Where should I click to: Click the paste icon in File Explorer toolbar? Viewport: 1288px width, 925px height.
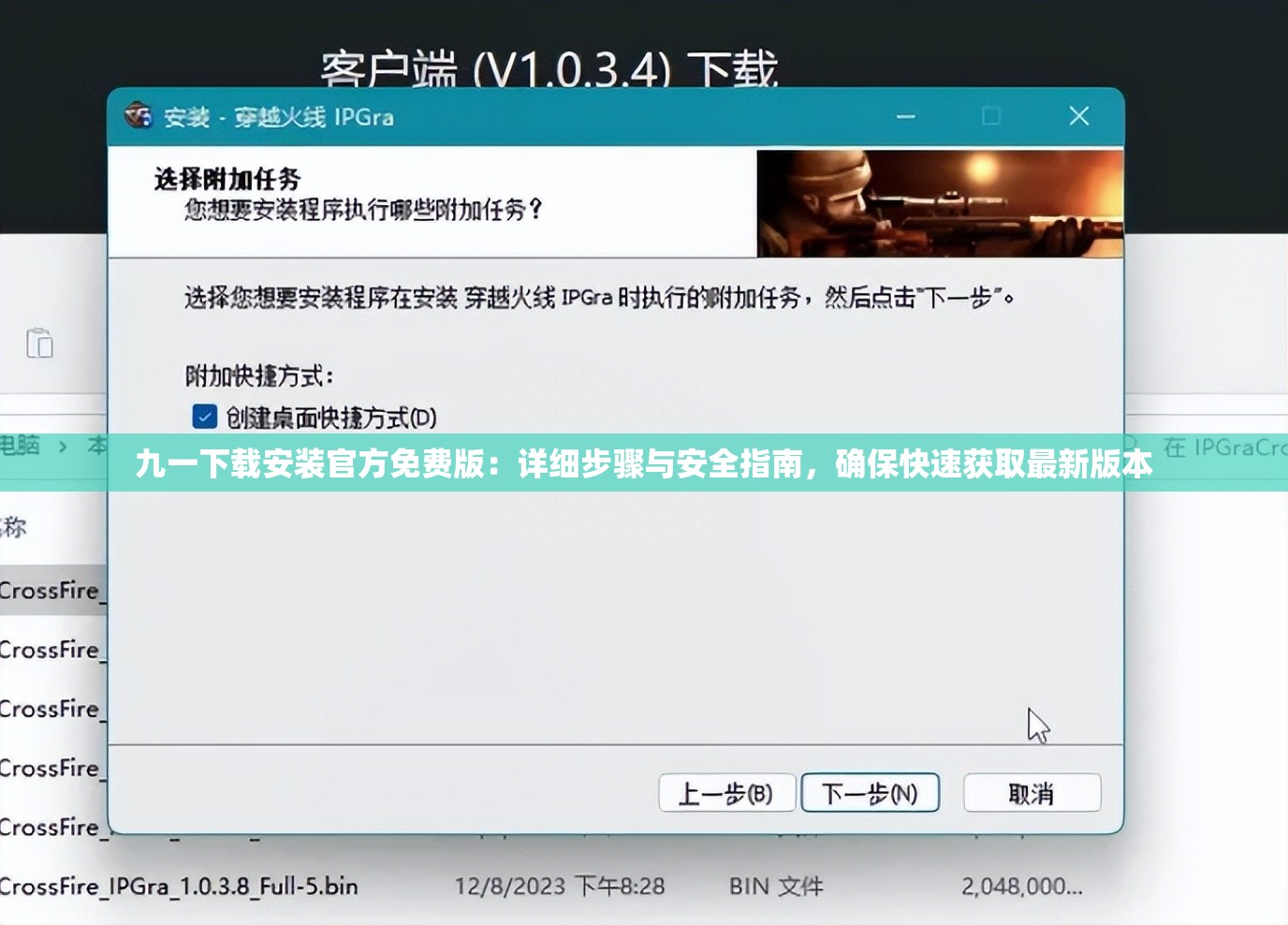(39, 344)
